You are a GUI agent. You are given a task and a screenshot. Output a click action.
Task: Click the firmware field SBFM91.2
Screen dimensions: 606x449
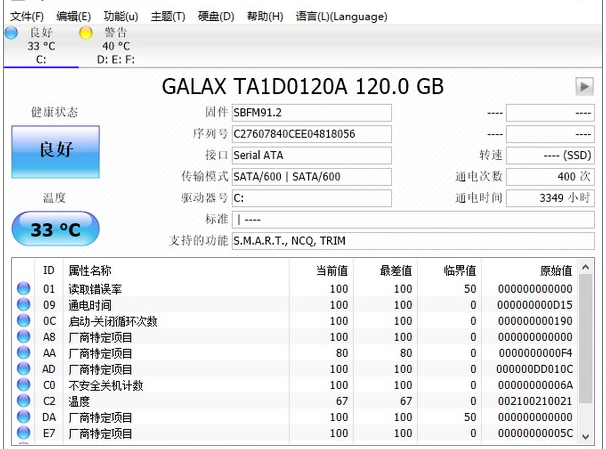click(x=312, y=112)
